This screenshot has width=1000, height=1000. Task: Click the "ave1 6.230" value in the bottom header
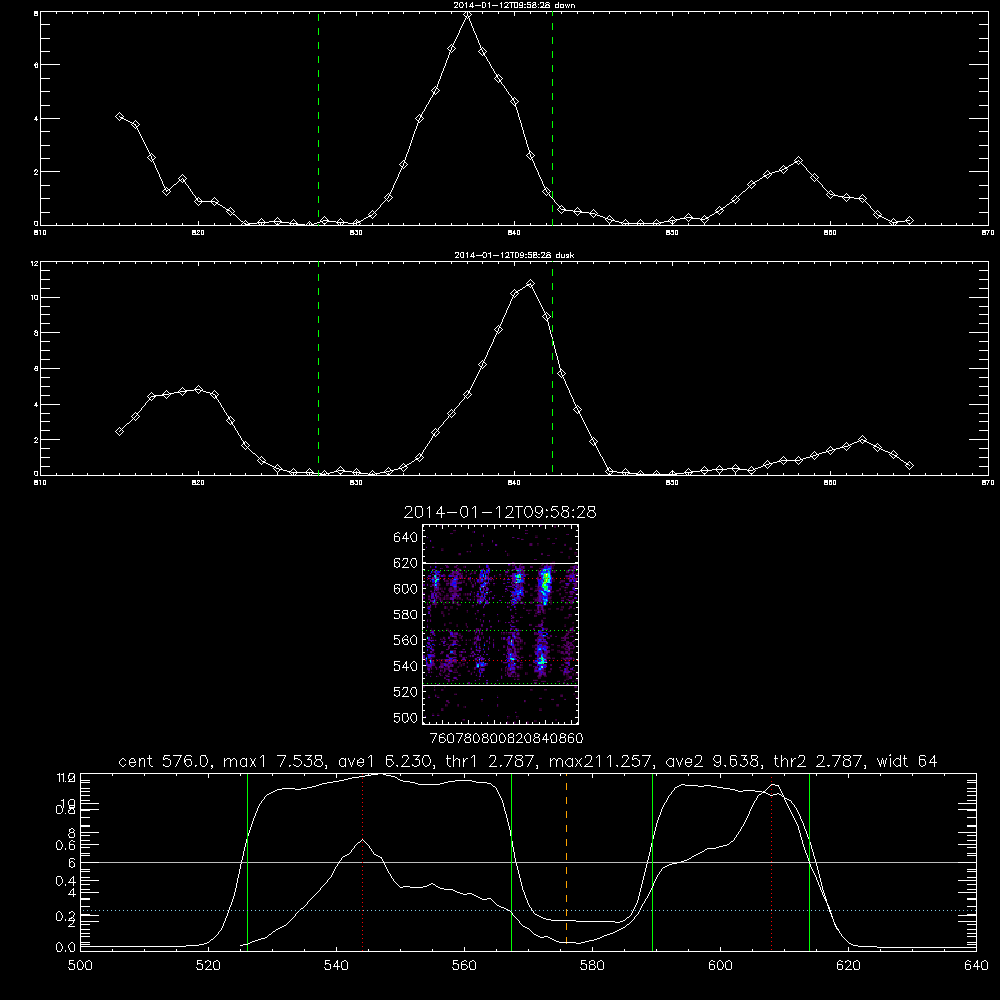tap(383, 761)
